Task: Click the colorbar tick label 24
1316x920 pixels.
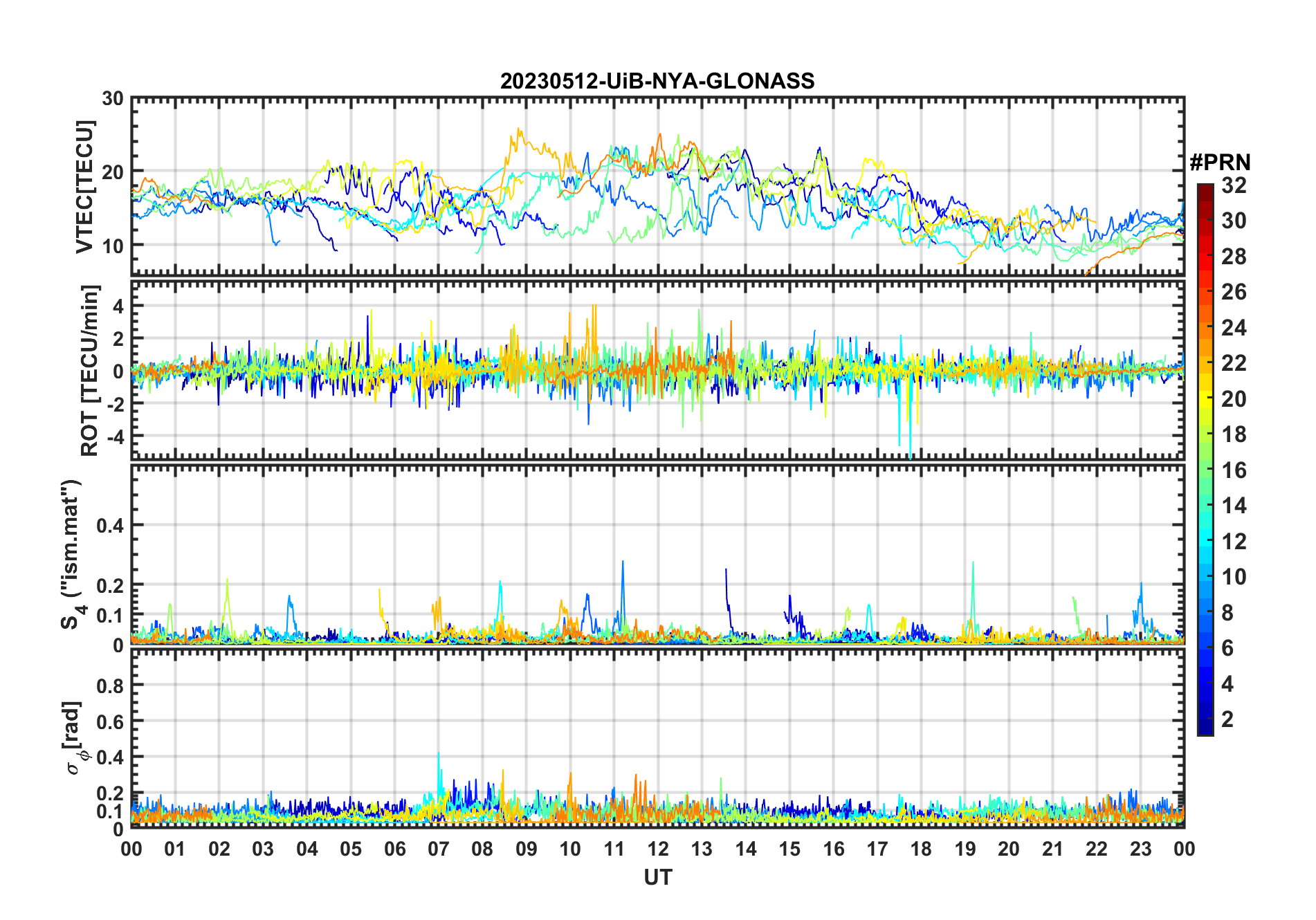Action: [1234, 328]
